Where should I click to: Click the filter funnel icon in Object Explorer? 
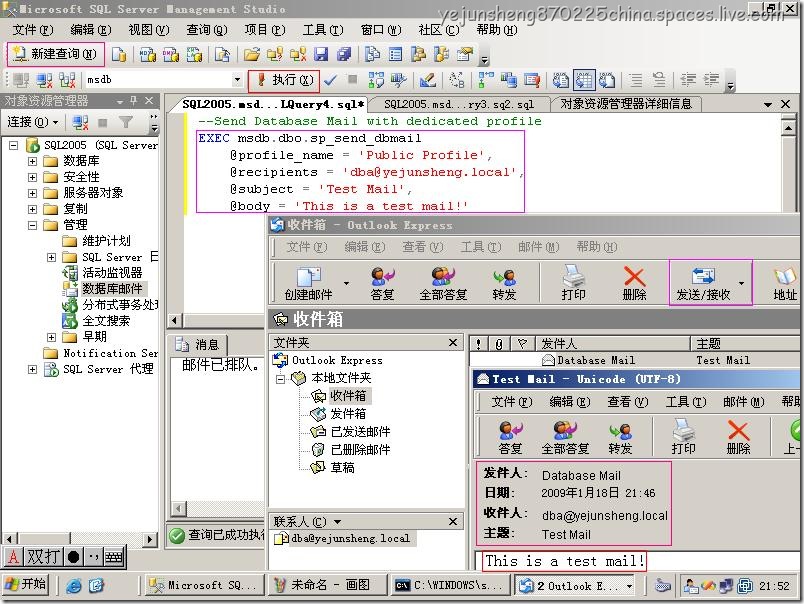click(x=126, y=122)
